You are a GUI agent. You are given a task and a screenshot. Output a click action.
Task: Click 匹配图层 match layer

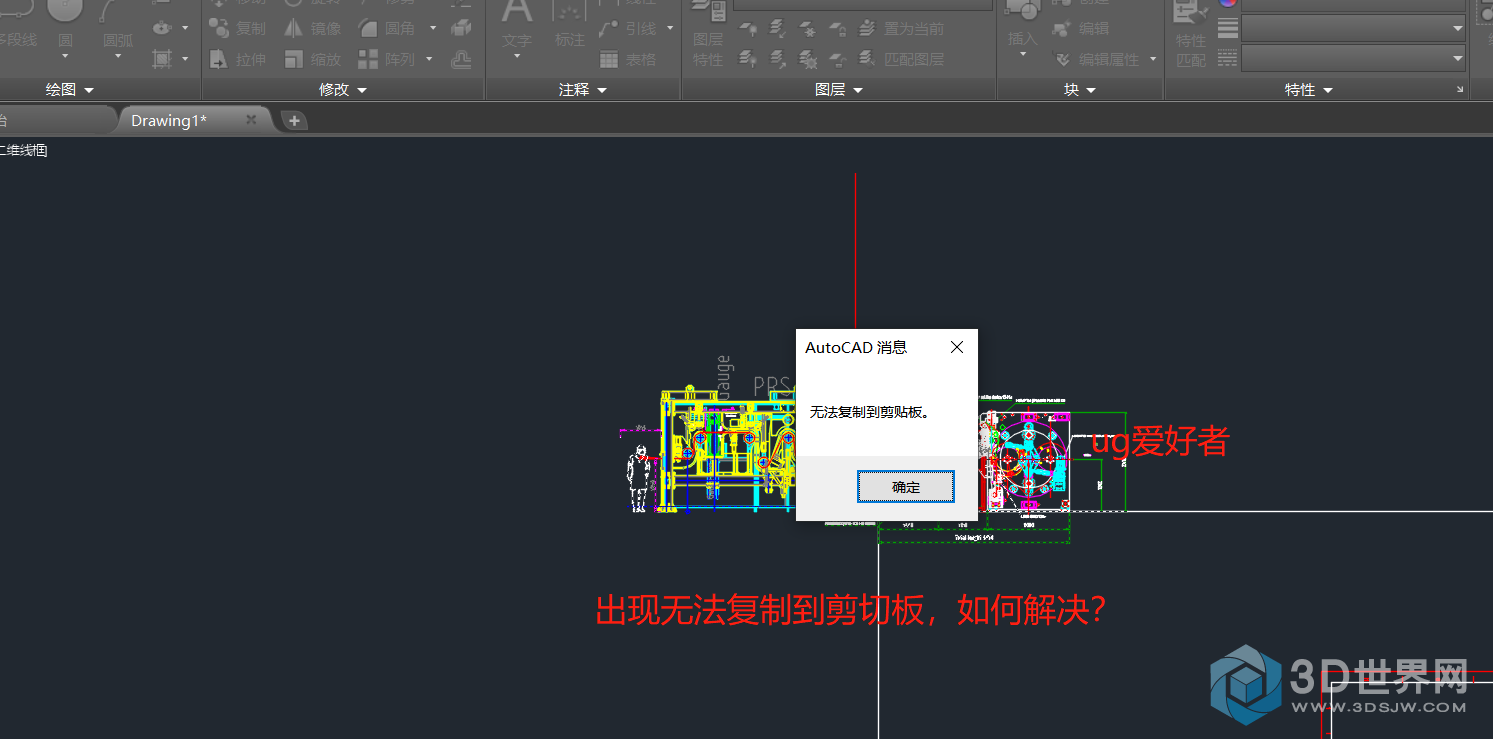point(901,60)
